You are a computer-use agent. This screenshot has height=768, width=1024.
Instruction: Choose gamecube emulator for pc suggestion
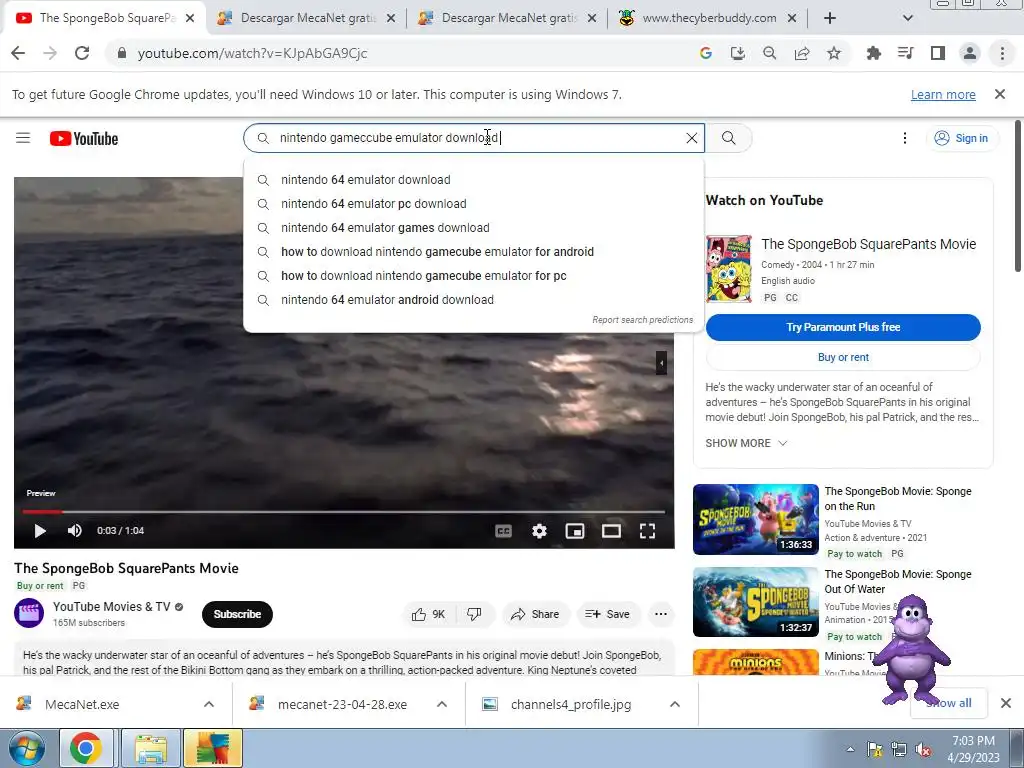click(x=473, y=276)
